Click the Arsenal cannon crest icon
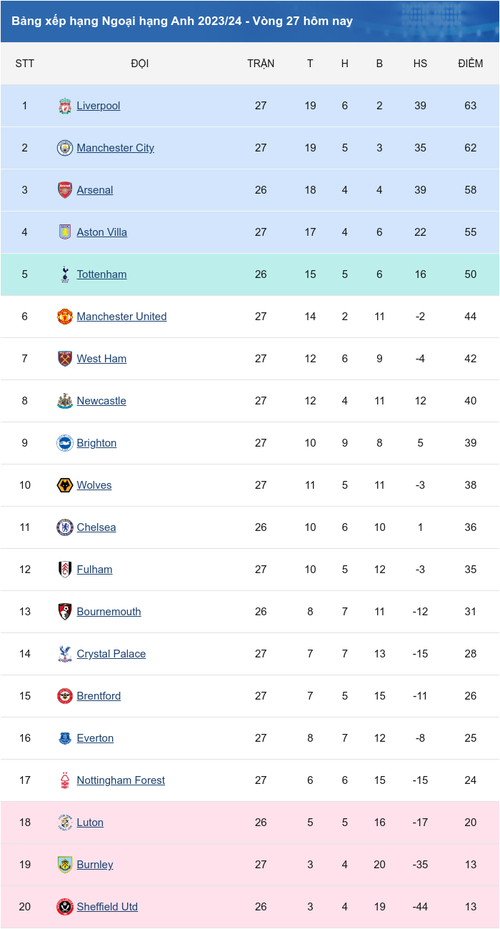500x929 pixels. click(65, 190)
